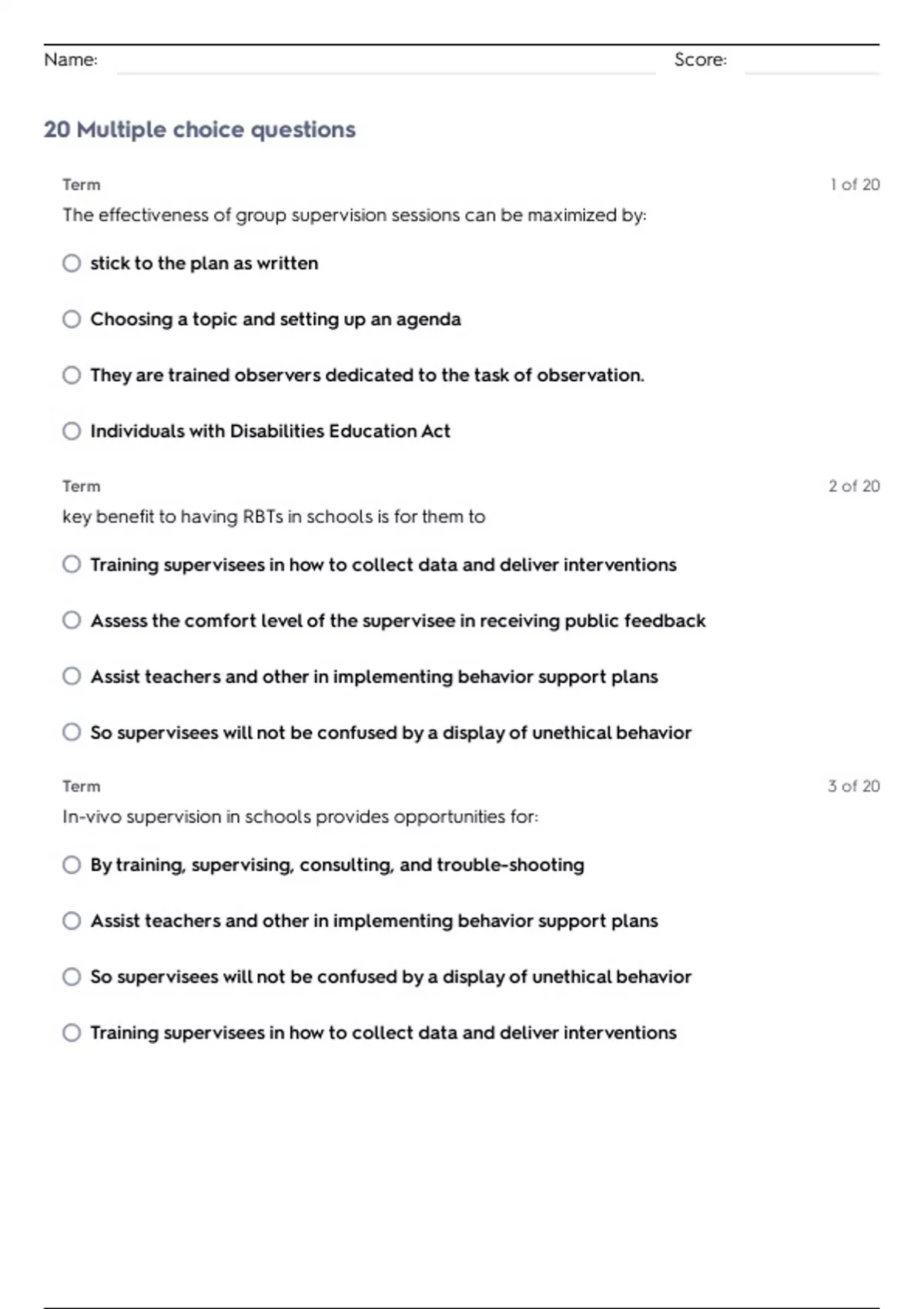Click the "key benefit to having RBTs" question
924x1309 pixels.
tap(273, 517)
